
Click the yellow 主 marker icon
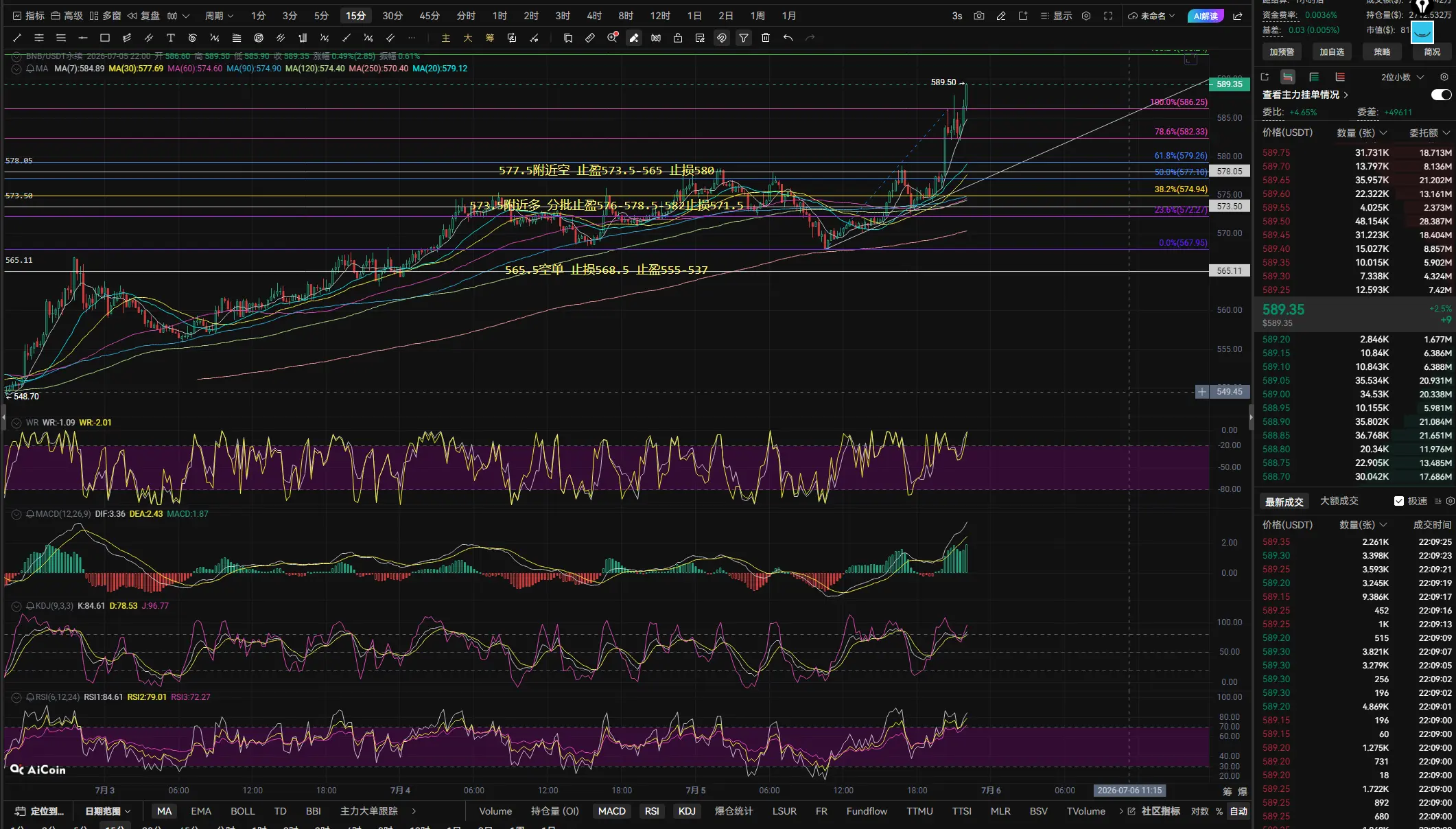tap(446, 38)
